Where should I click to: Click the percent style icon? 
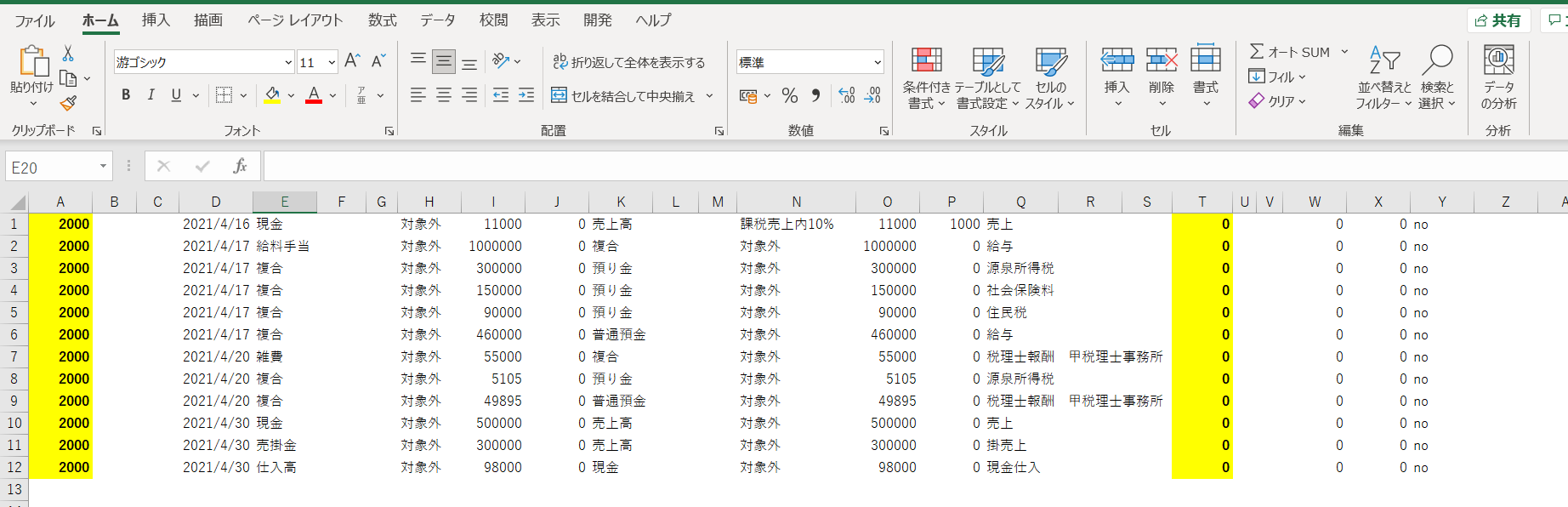coord(789,96)
